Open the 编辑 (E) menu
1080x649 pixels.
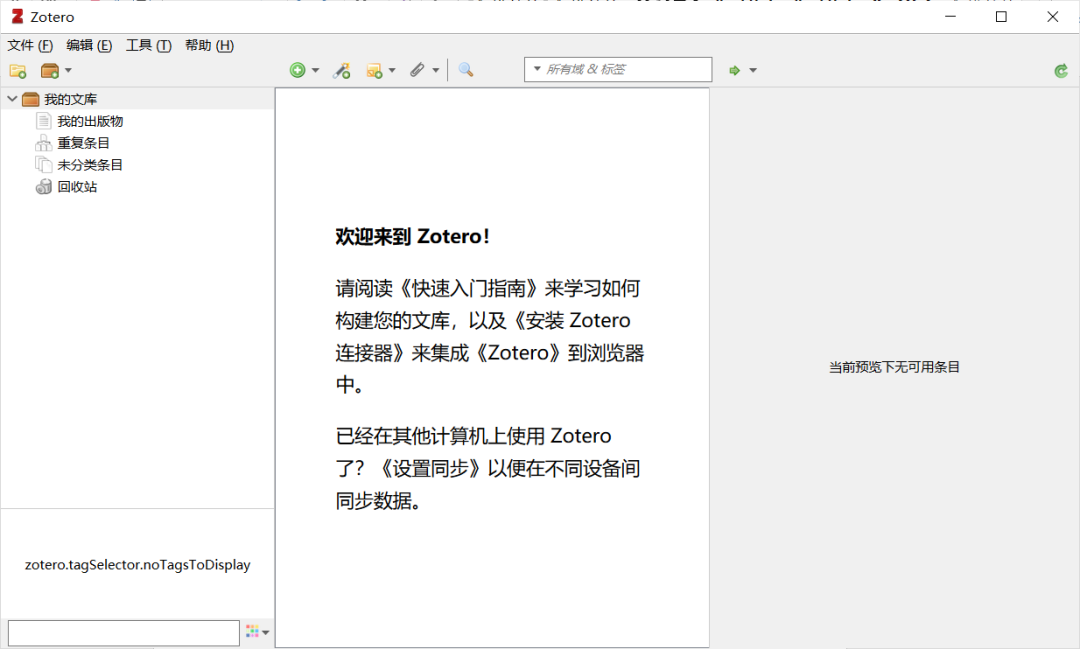(x=89, y=45)
